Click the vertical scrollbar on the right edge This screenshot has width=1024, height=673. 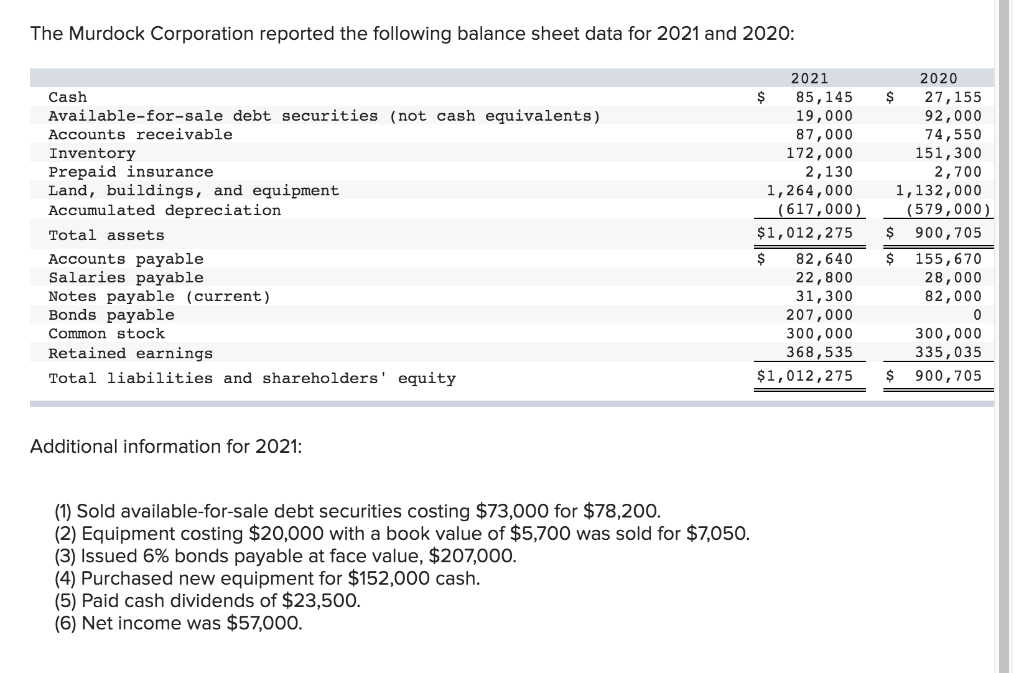pyautogui.click(x=1005, y=336)
